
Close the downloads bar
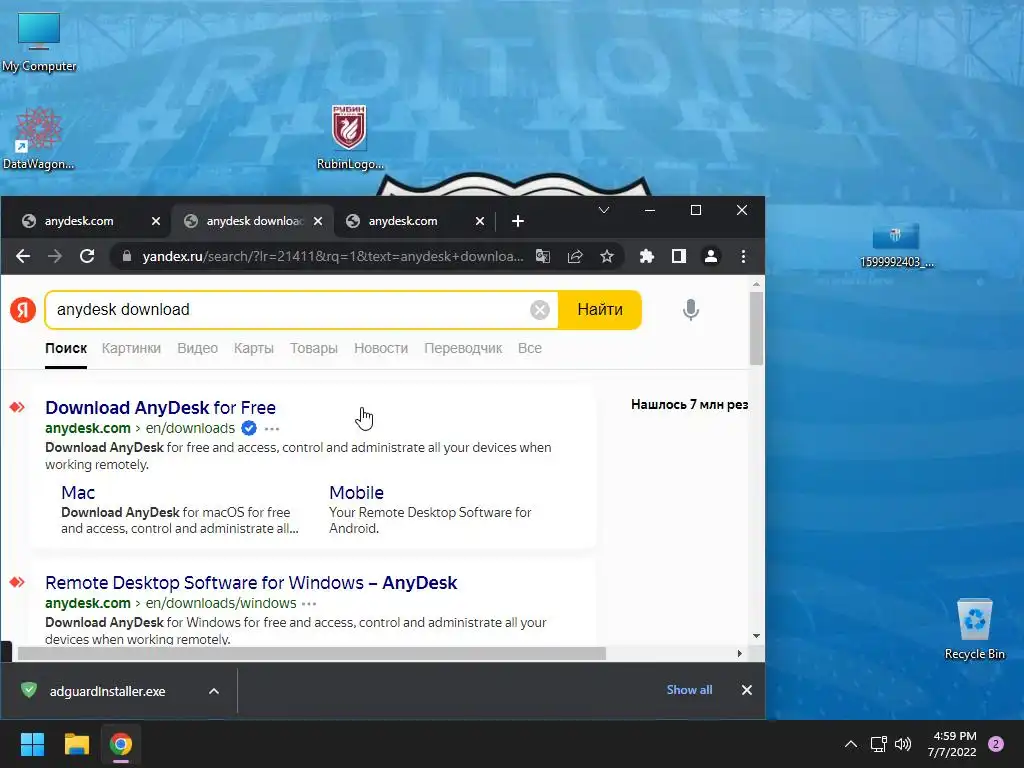746,690
